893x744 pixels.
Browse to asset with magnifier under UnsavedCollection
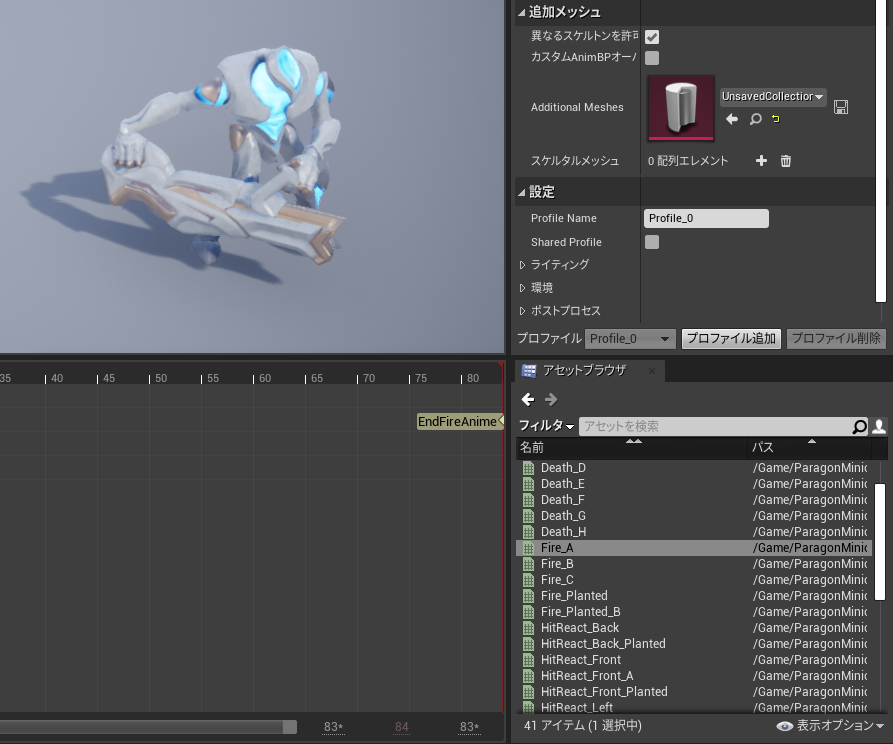[755, 118]
